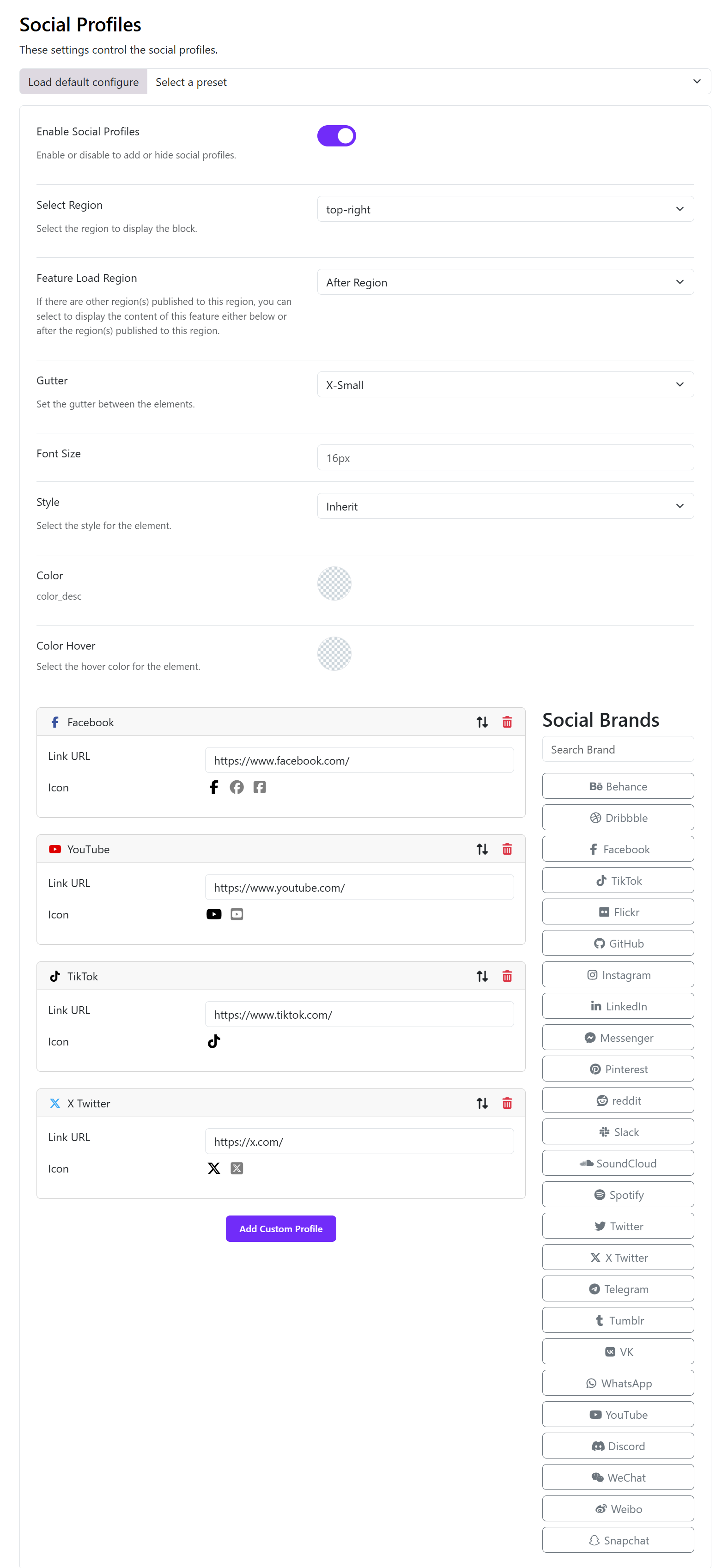Add the Behance brand
The width and height of the screenshot is (728, 1568).
pos(618,786)
